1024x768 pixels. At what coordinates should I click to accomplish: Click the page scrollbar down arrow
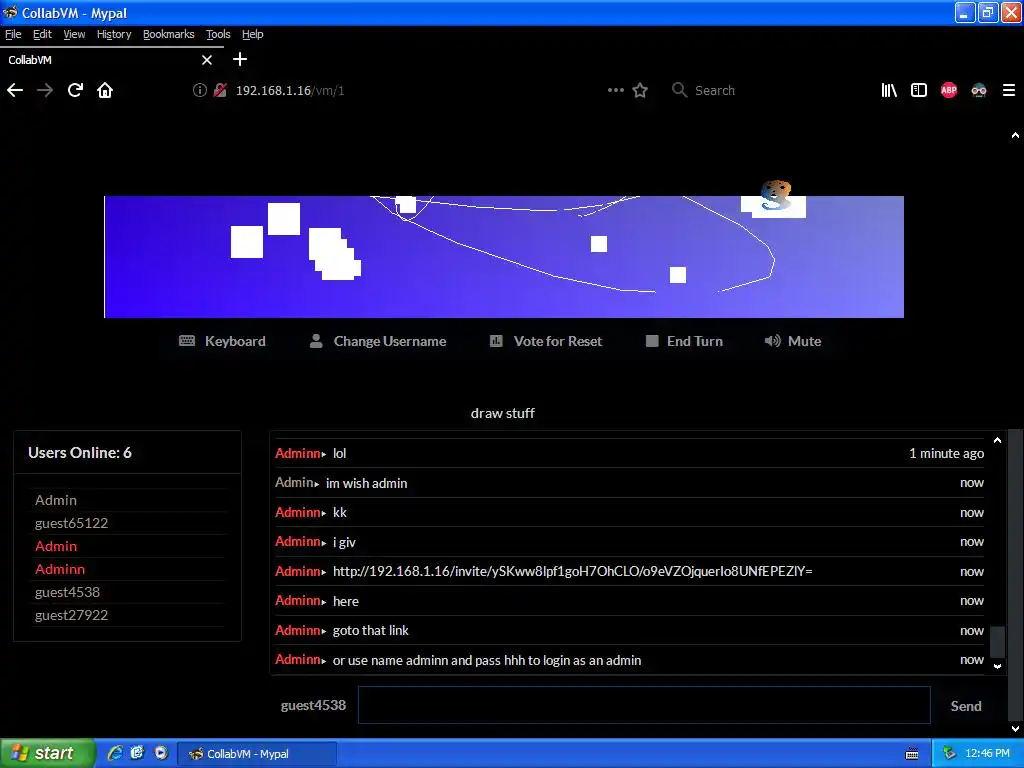pyautogui.click(x=1015, y=729)
